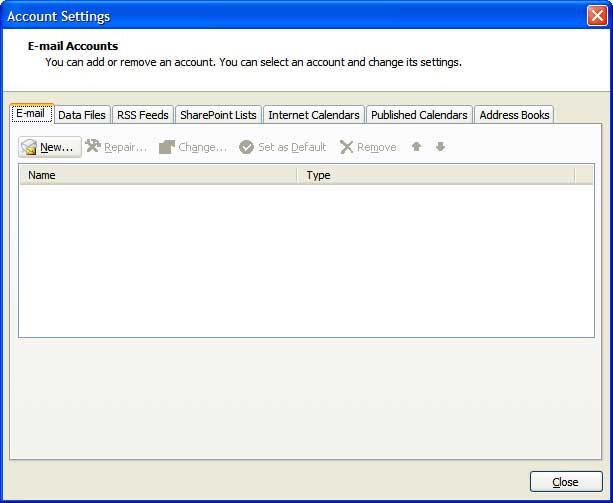613x503 pixels.
Task: Click the Close button
Action: tap(566, 482)
